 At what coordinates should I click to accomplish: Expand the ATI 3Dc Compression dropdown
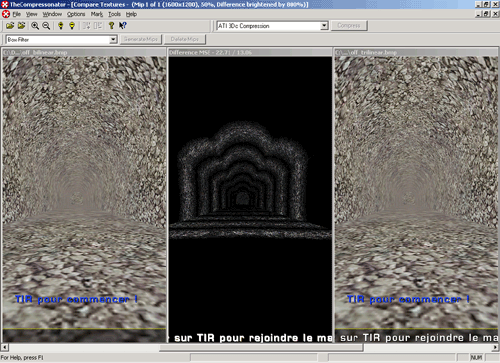tap(324, 26)
